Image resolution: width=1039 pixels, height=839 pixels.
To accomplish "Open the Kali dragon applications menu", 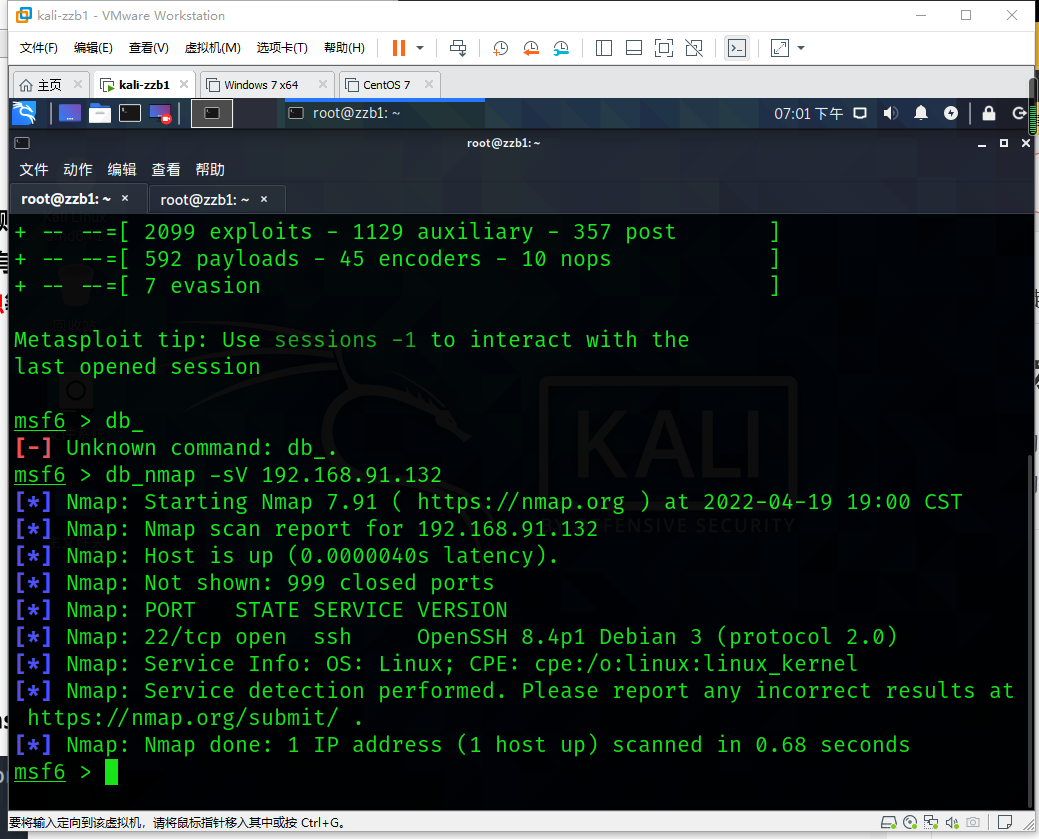I will (25, 113).
